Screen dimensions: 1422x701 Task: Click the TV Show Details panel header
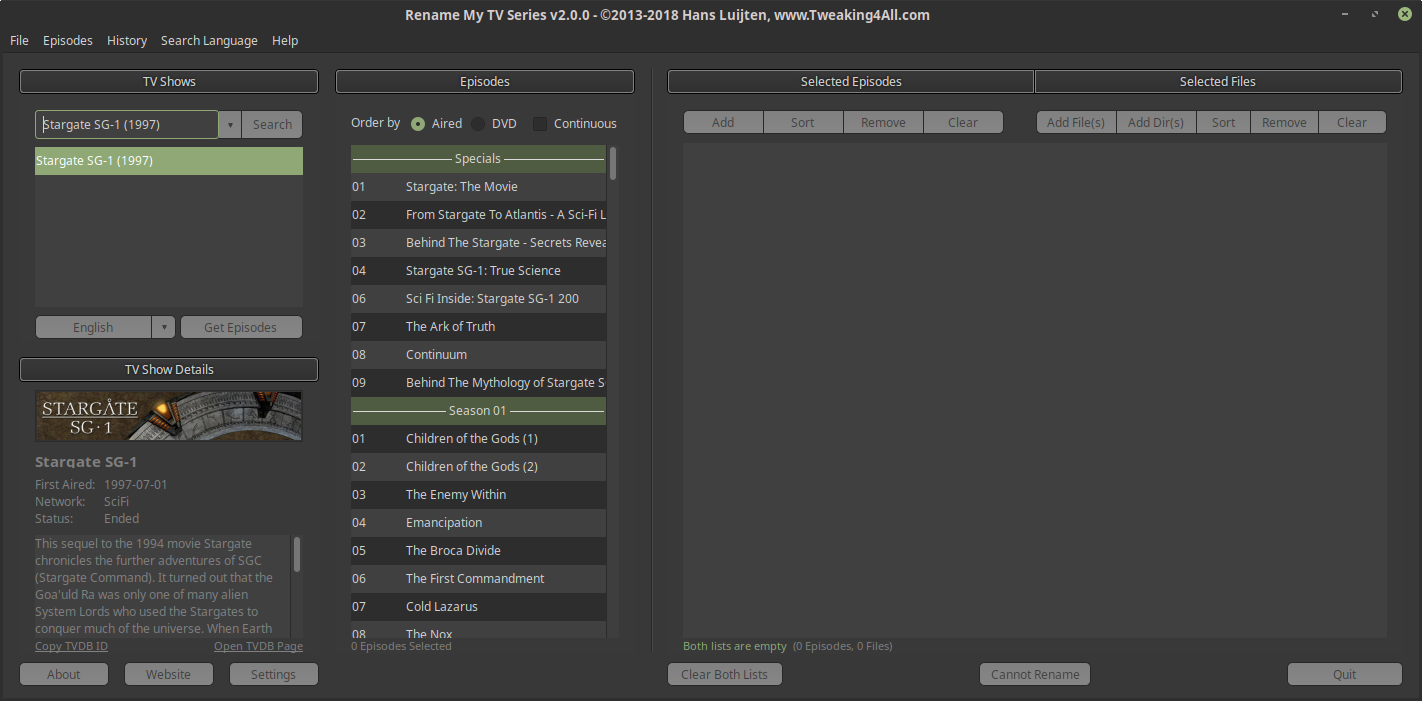click(169, 369)
